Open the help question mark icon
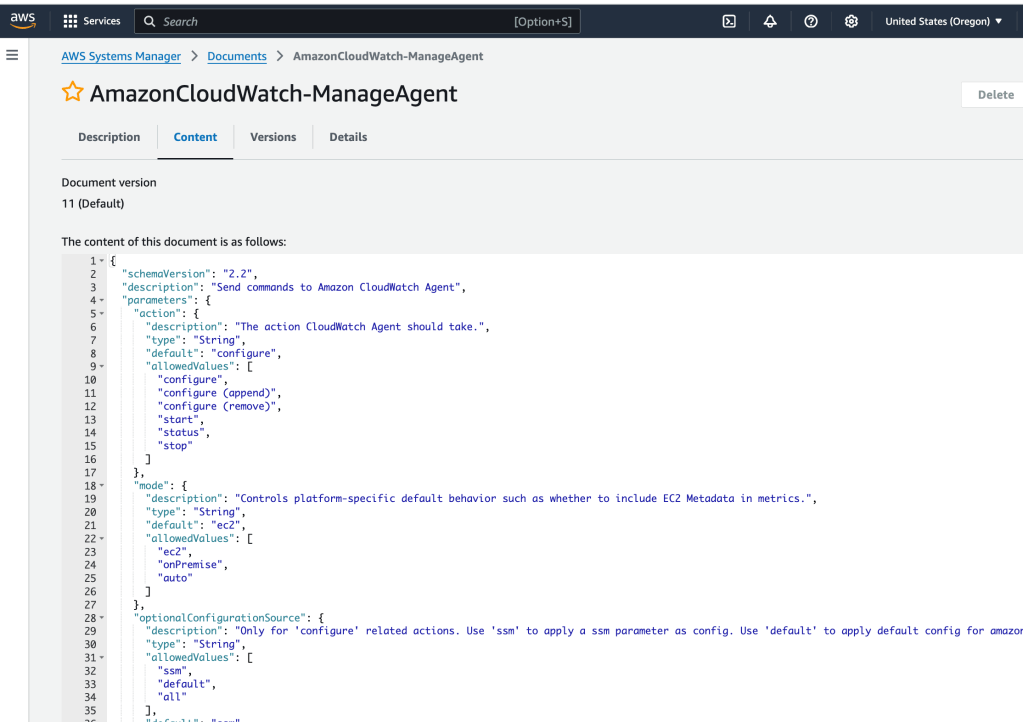The width and height of the screenshot is (1023, 722). [811, 21]
